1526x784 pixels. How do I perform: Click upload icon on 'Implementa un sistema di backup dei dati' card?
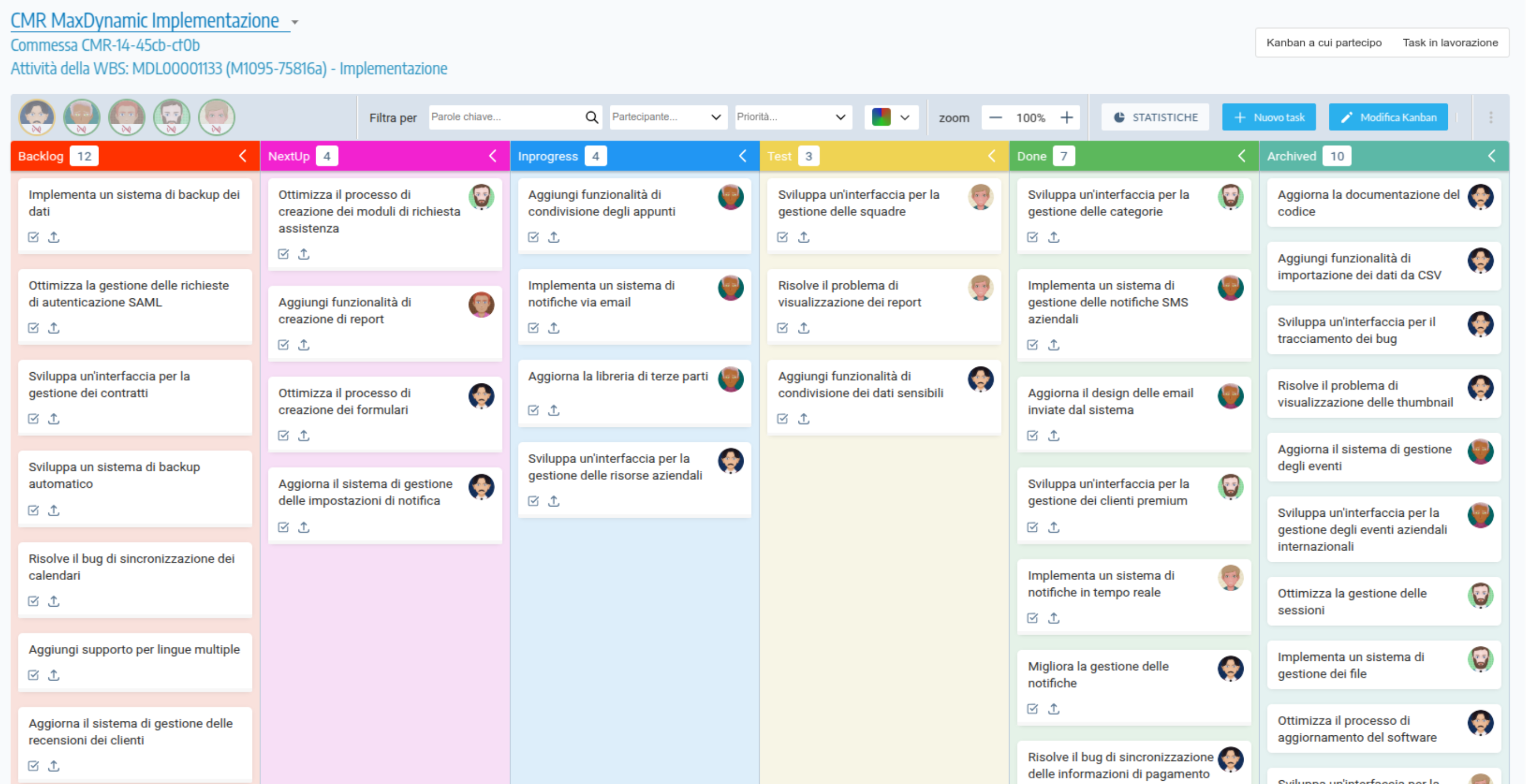[54, 237]
